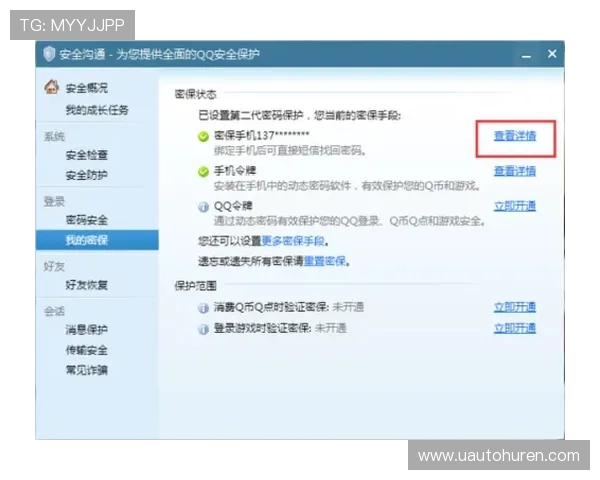Click 查看详情 link for 手机令牌
600x480 pixels.
point(515,171)
